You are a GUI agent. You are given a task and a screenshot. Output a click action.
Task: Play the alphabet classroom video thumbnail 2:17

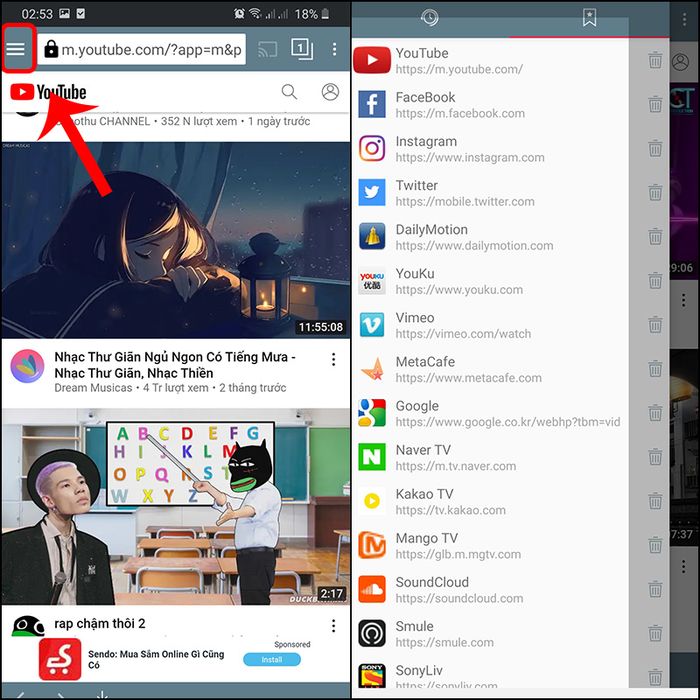point(175,507)
